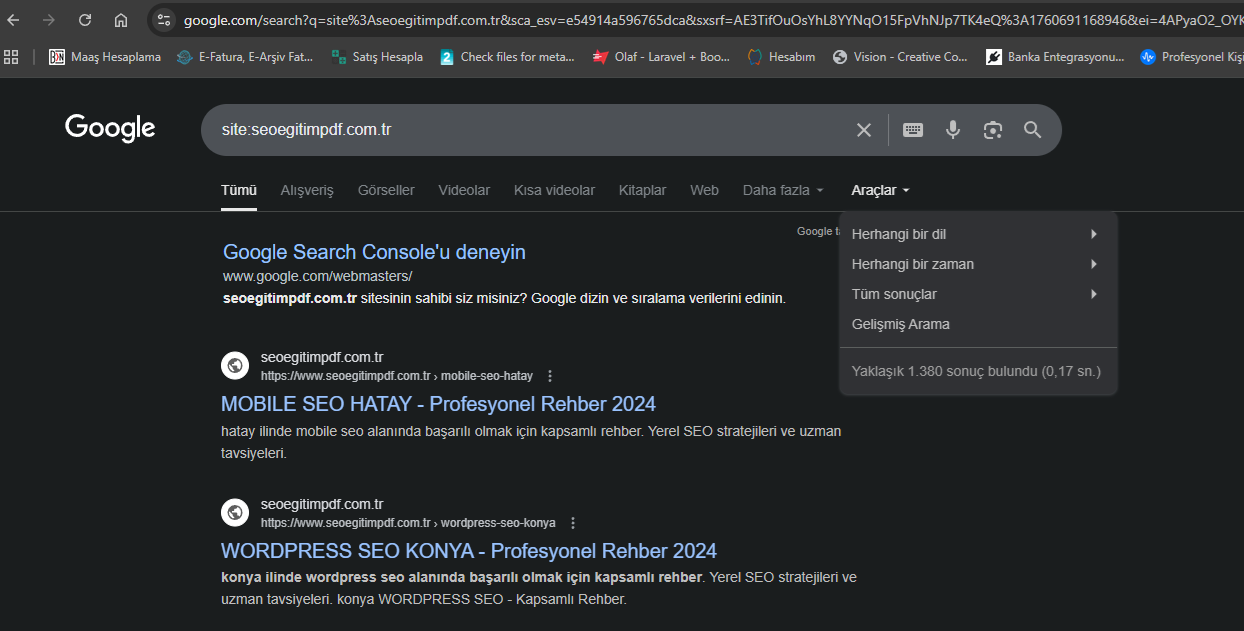1244x631 pixels.
Task: Click the Yaklaşık 1.380 sonuç bulundu text
Action: (x=976, y=371)
